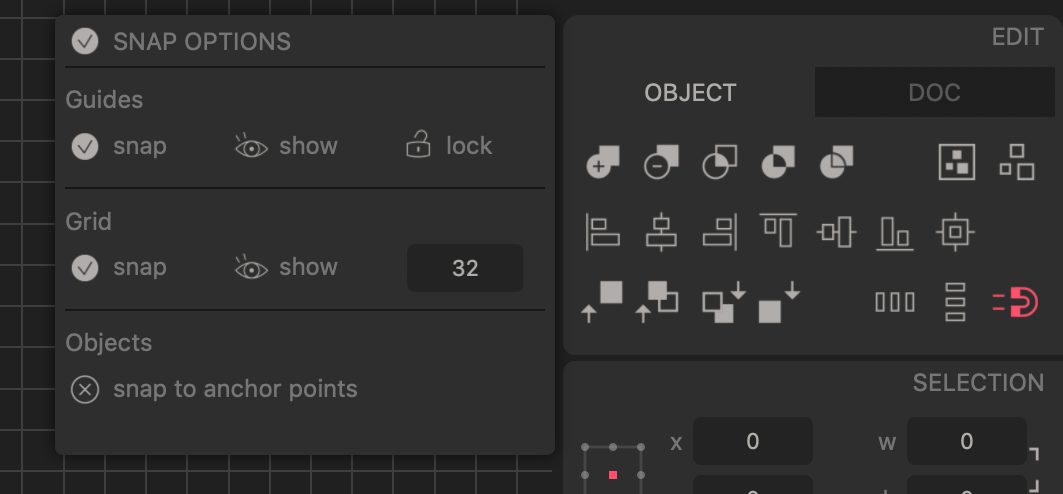Align objects to the top edge
Image resolution: width=1063 pixels, height=494 pixels.
[777, 230]
